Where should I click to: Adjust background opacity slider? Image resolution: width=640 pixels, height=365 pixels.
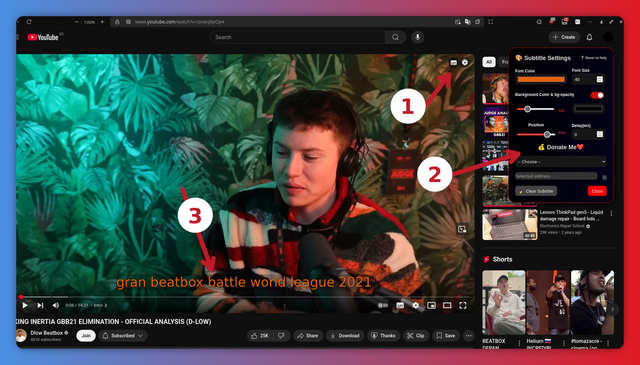coord(535,109)
